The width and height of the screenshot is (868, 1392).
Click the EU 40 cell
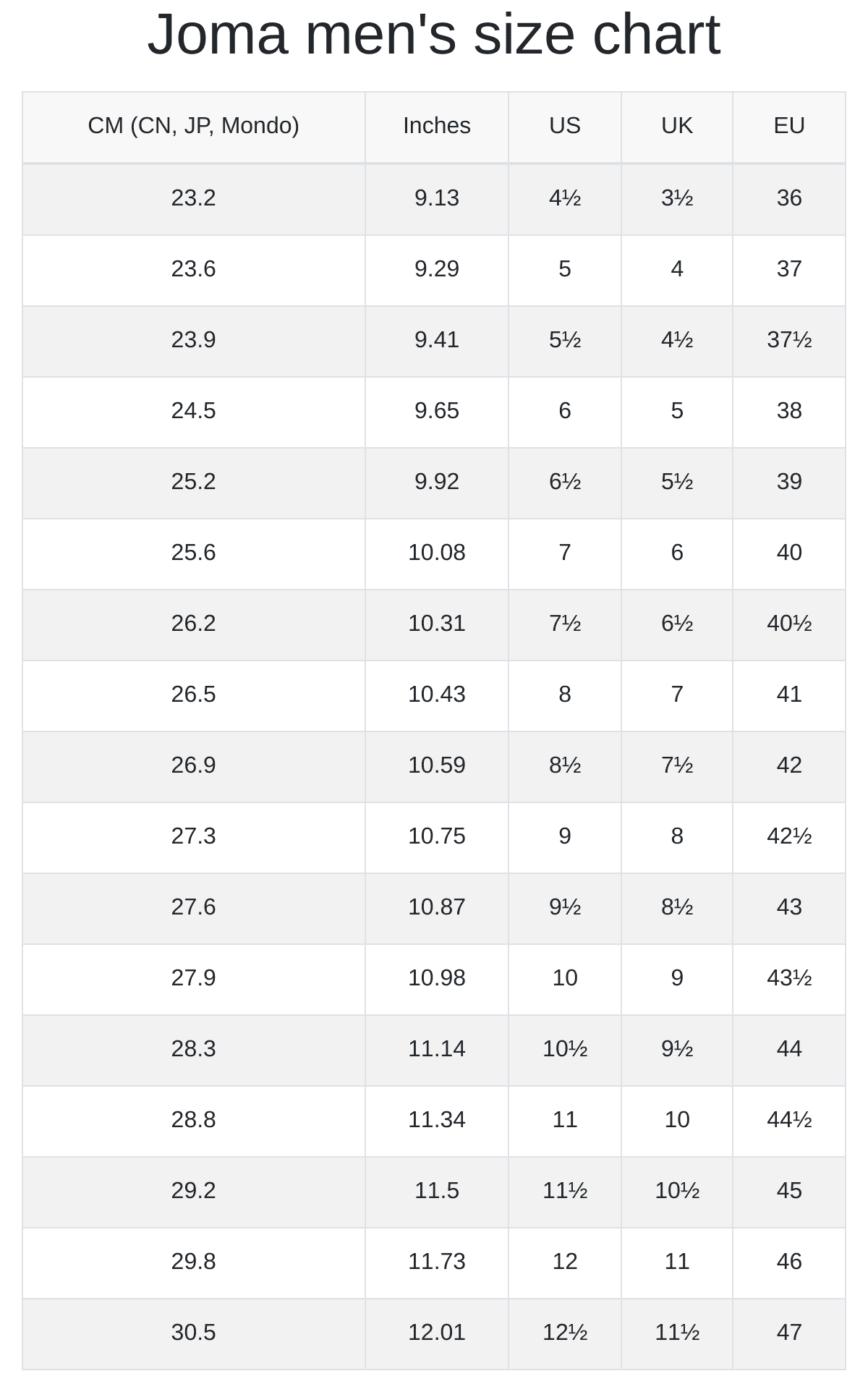point(788,553)
